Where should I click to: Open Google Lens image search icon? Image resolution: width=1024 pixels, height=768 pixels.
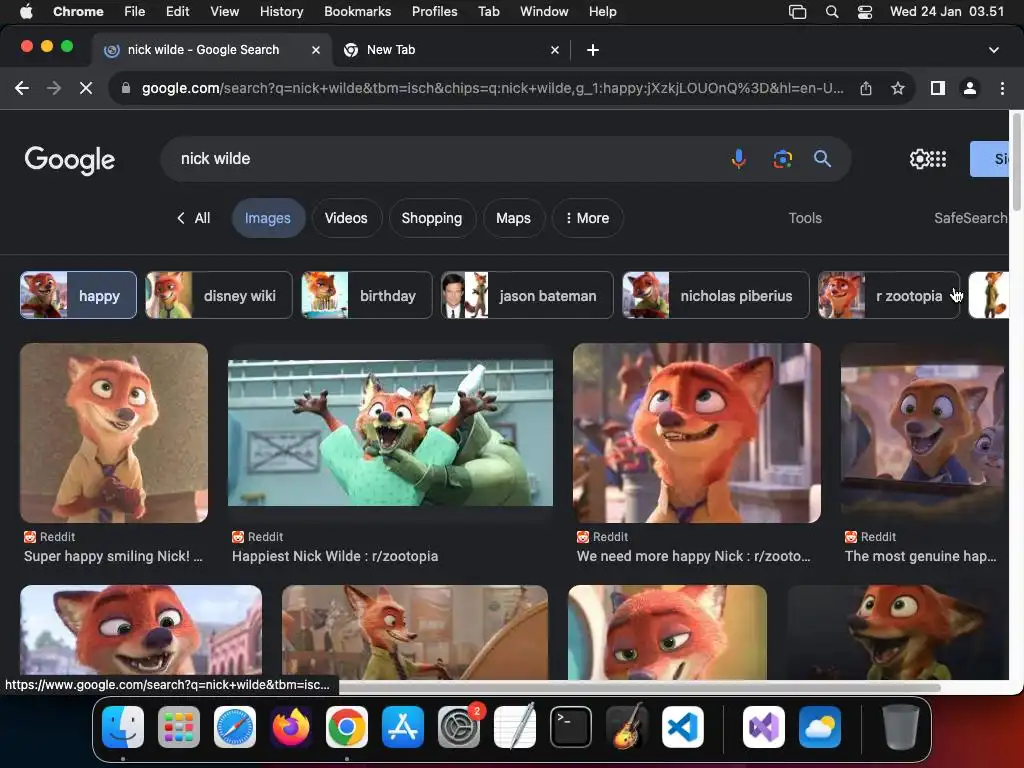782,159
